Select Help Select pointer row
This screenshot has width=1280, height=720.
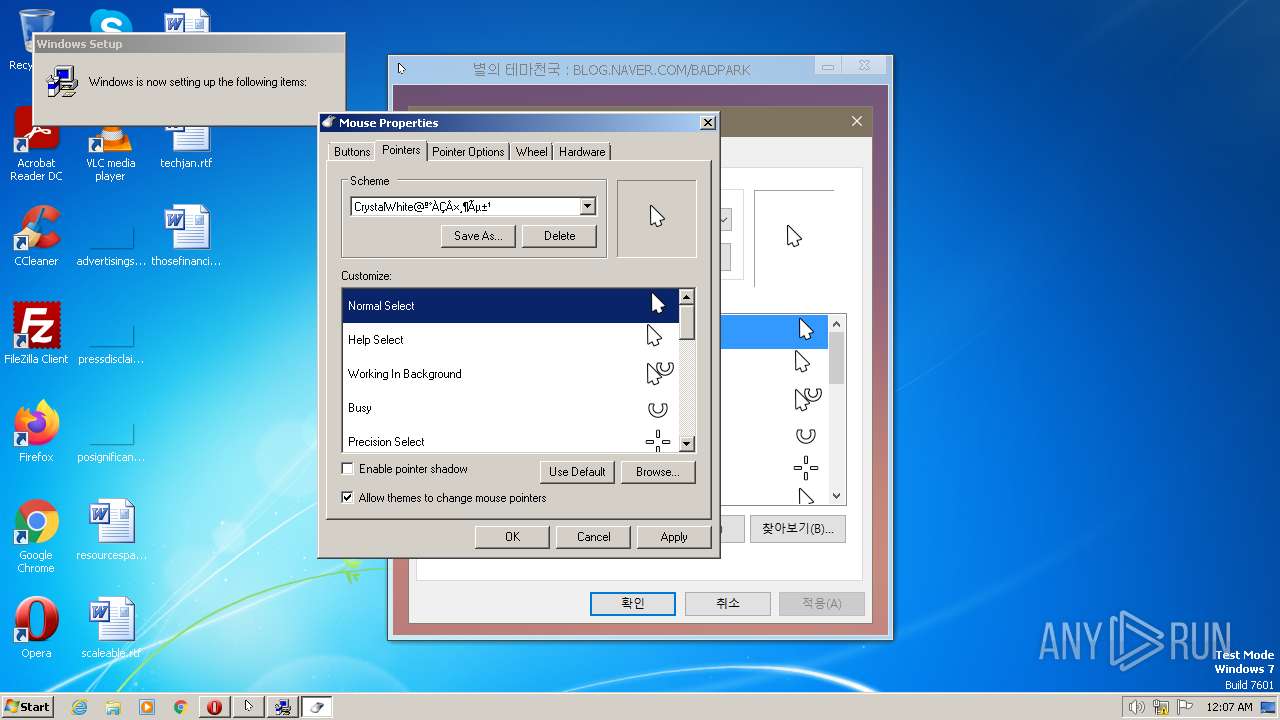pyautogui.click(x=510, y=340)
